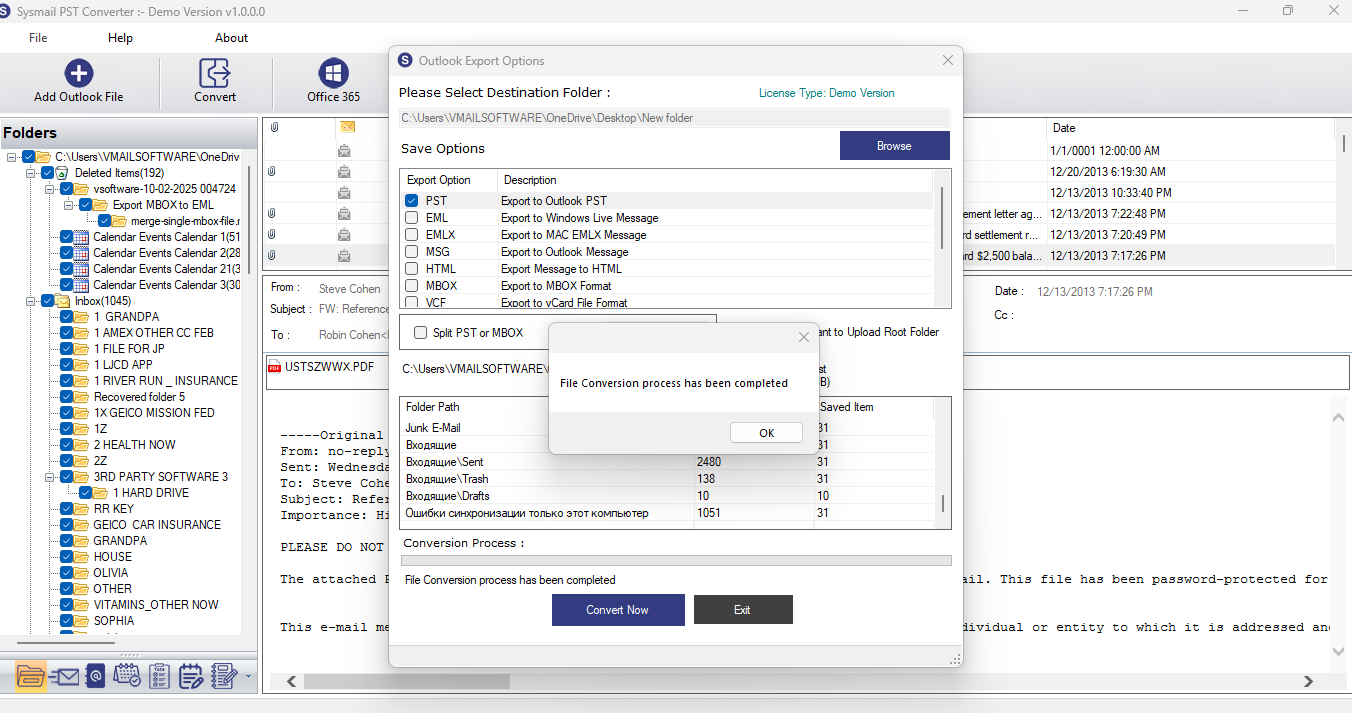Open the bottom icon bar overflow dropdown arrow
The image size is (1352, 713).
[x=248, y=678]
